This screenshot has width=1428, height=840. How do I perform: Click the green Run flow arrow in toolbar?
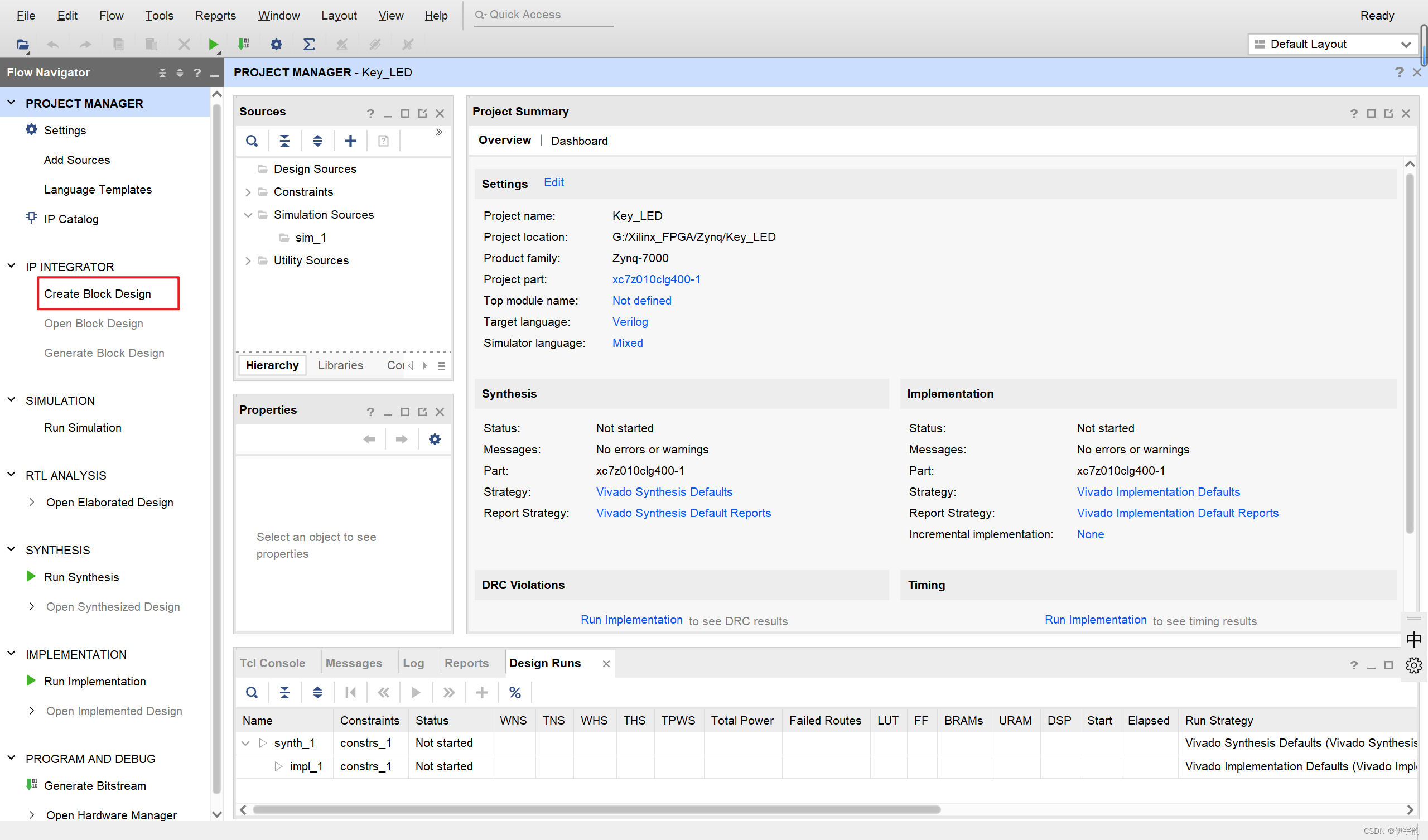(213, 44)
